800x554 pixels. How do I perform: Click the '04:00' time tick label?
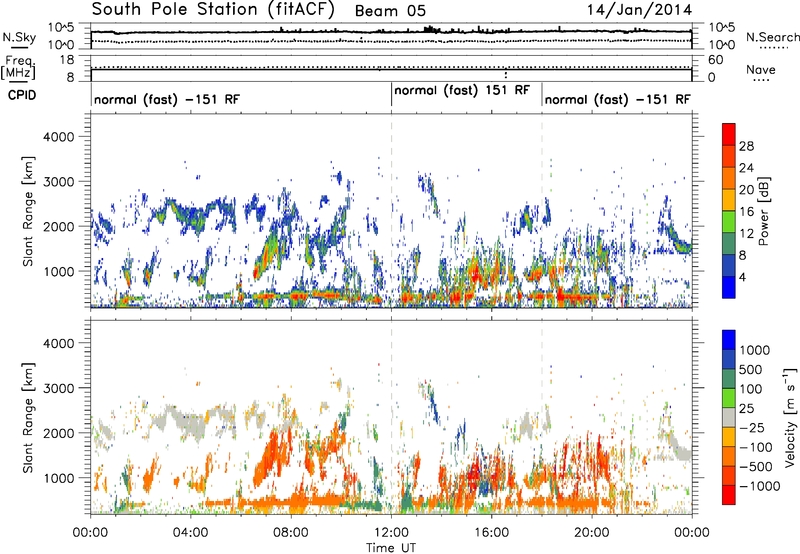point(190,533)
